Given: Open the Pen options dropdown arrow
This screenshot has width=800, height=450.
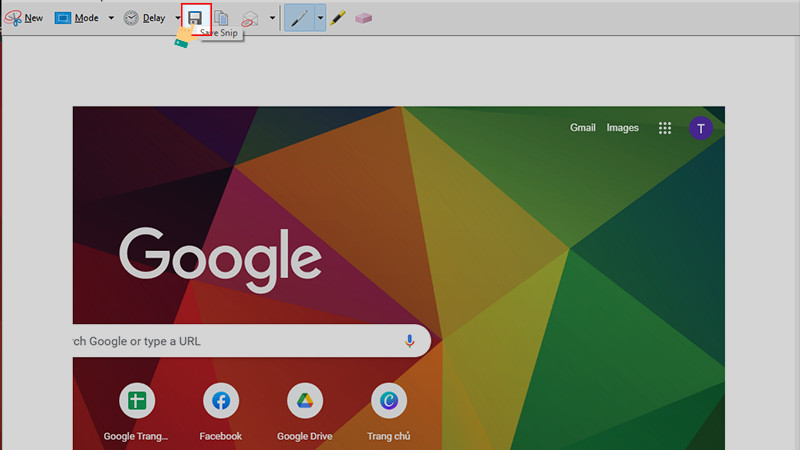Looking at the screenshot, I should click(320, 18).
